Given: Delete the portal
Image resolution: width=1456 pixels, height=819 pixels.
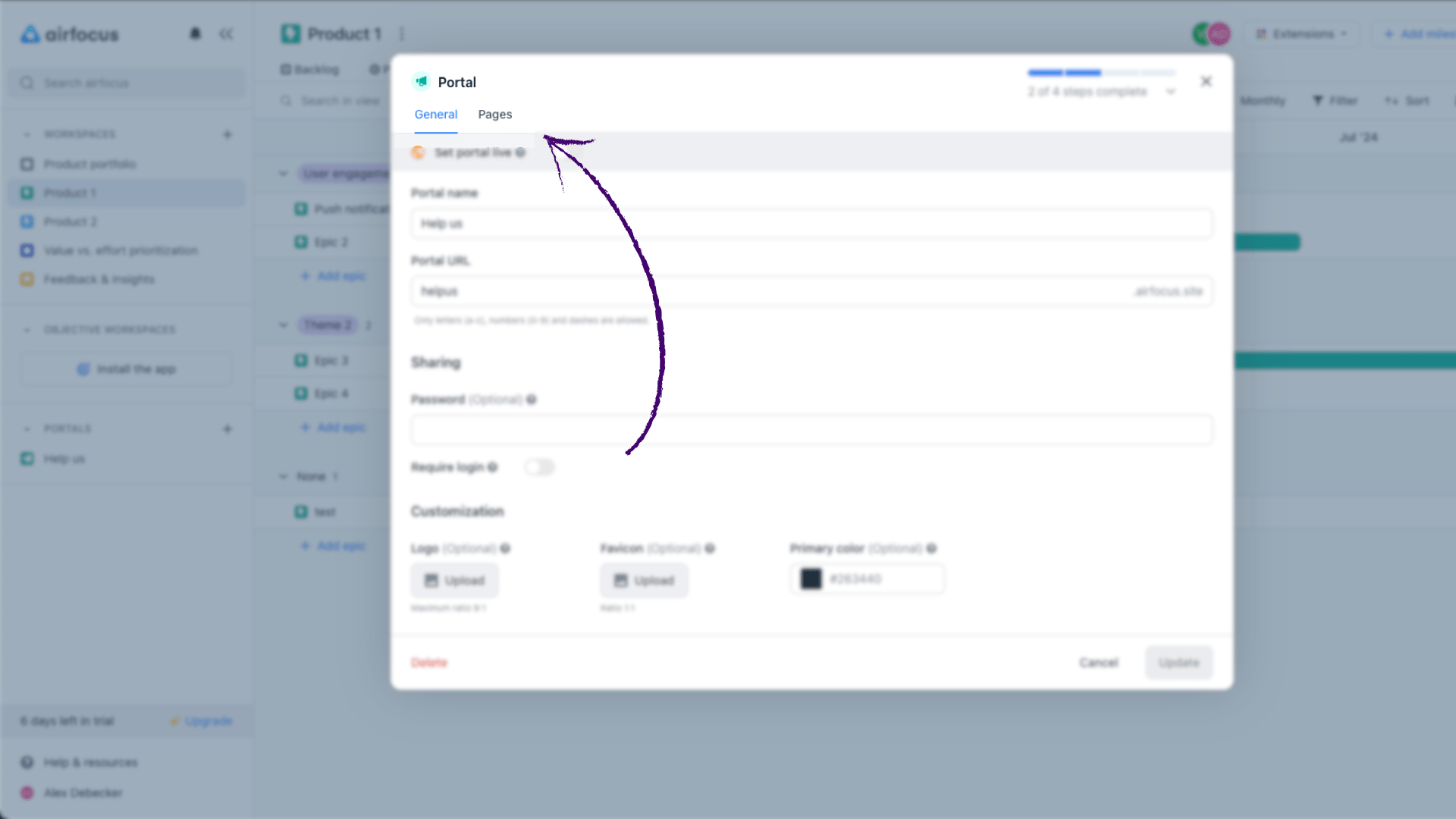Looking at the screenshot, I should [428, 662].
